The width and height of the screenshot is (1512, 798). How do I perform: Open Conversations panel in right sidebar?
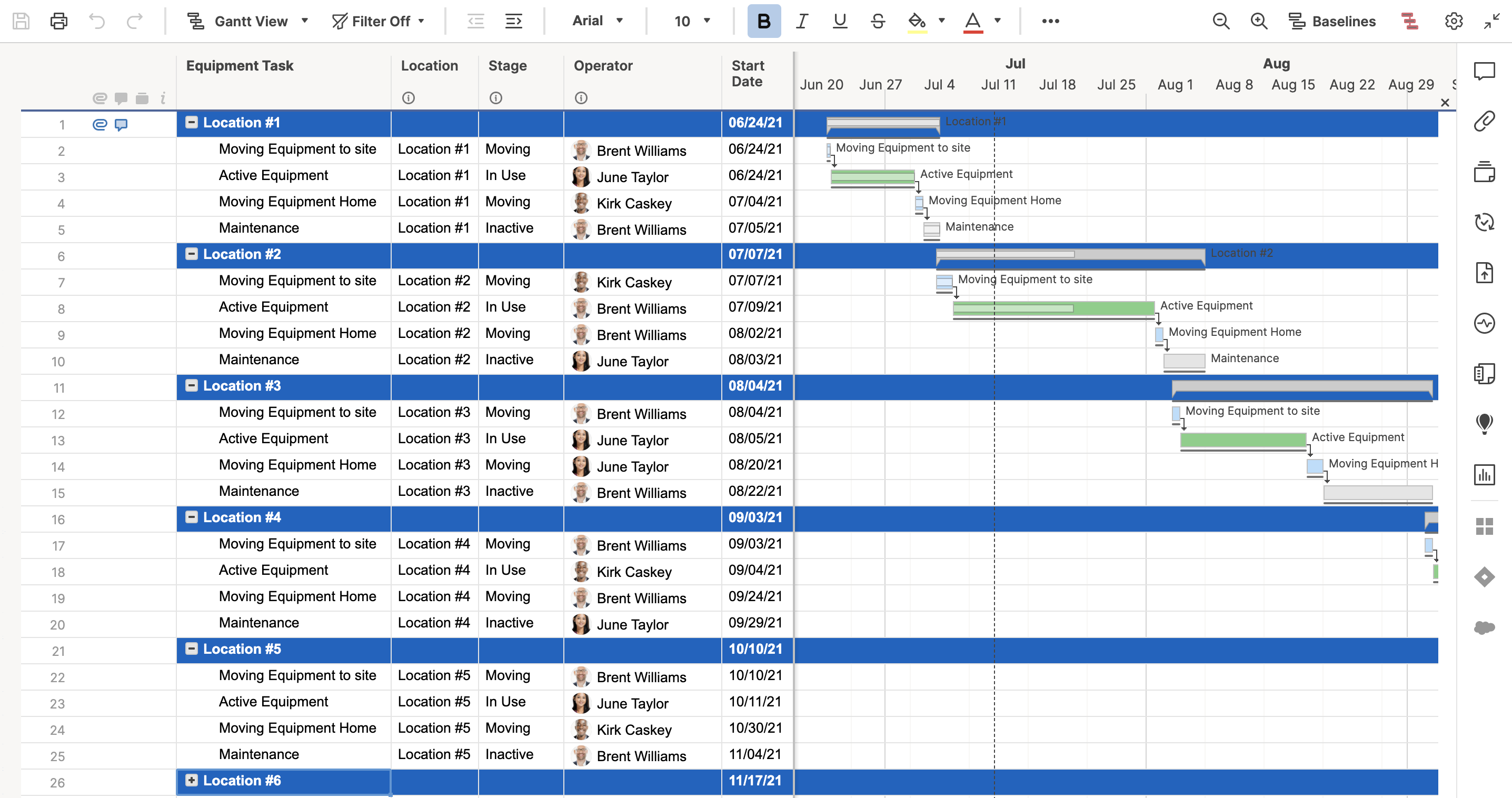1484,72
